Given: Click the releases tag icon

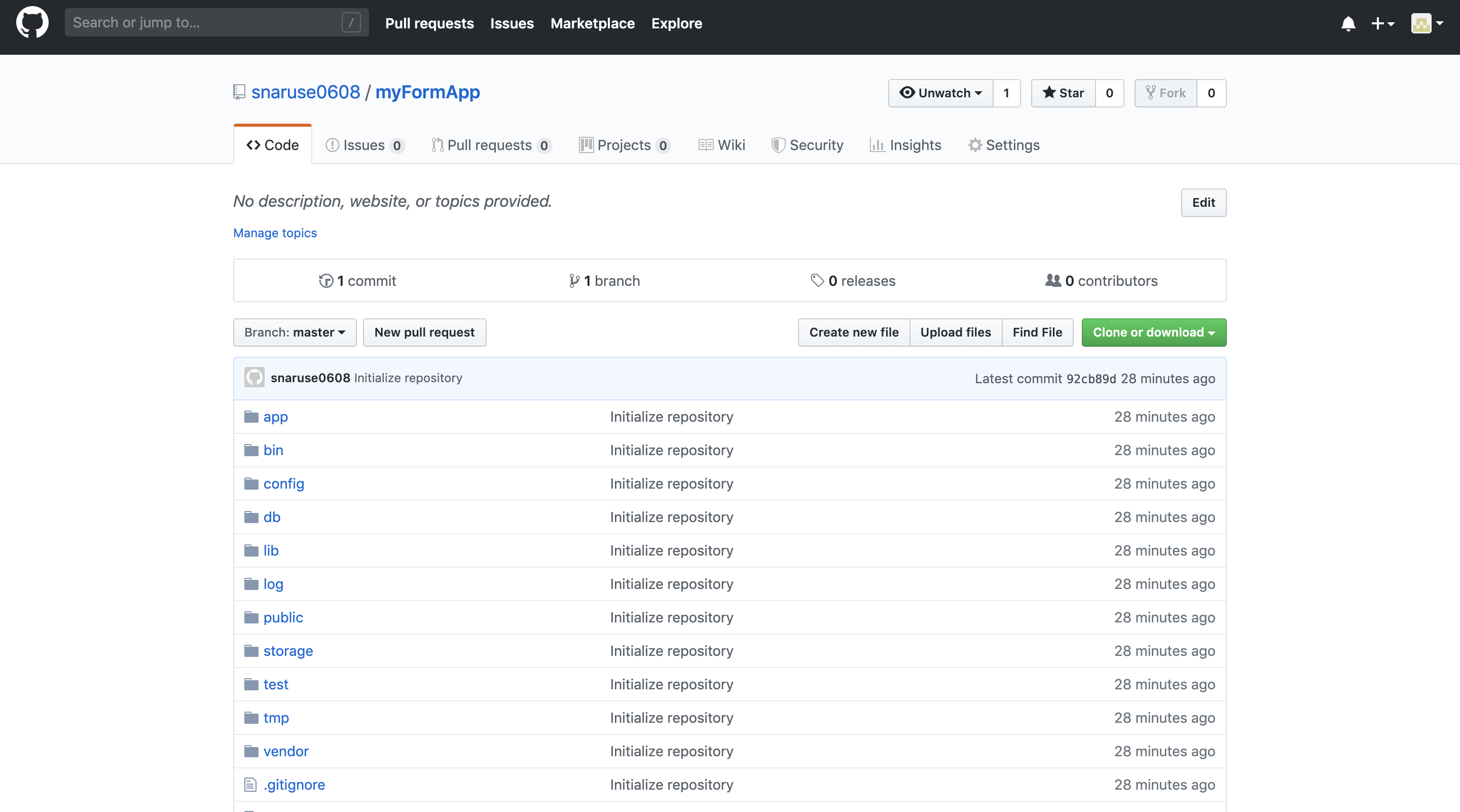Looking at the screenshot, I should (817, 280).
